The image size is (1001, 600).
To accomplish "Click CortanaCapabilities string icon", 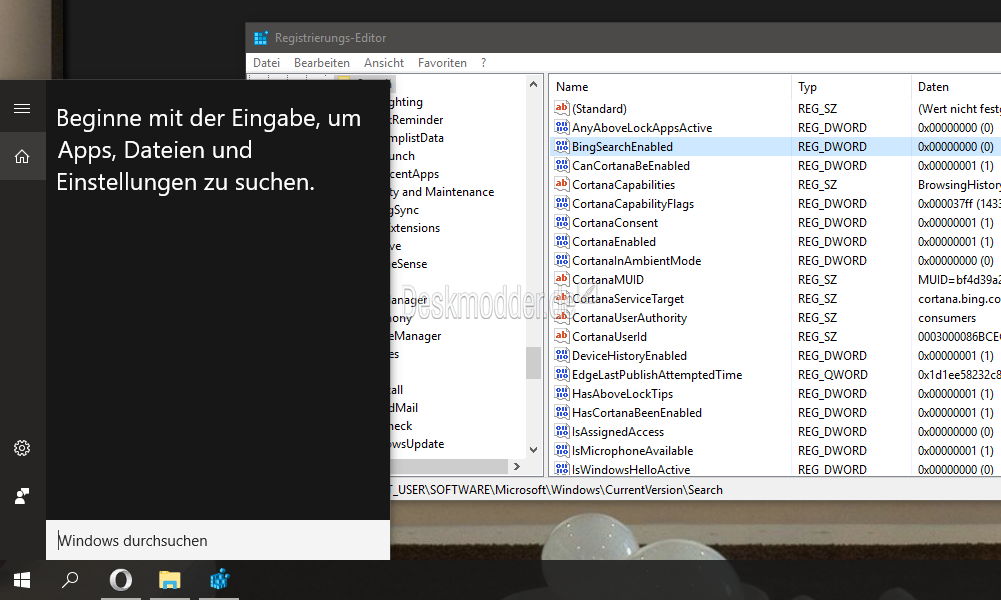I will [562, 184].
